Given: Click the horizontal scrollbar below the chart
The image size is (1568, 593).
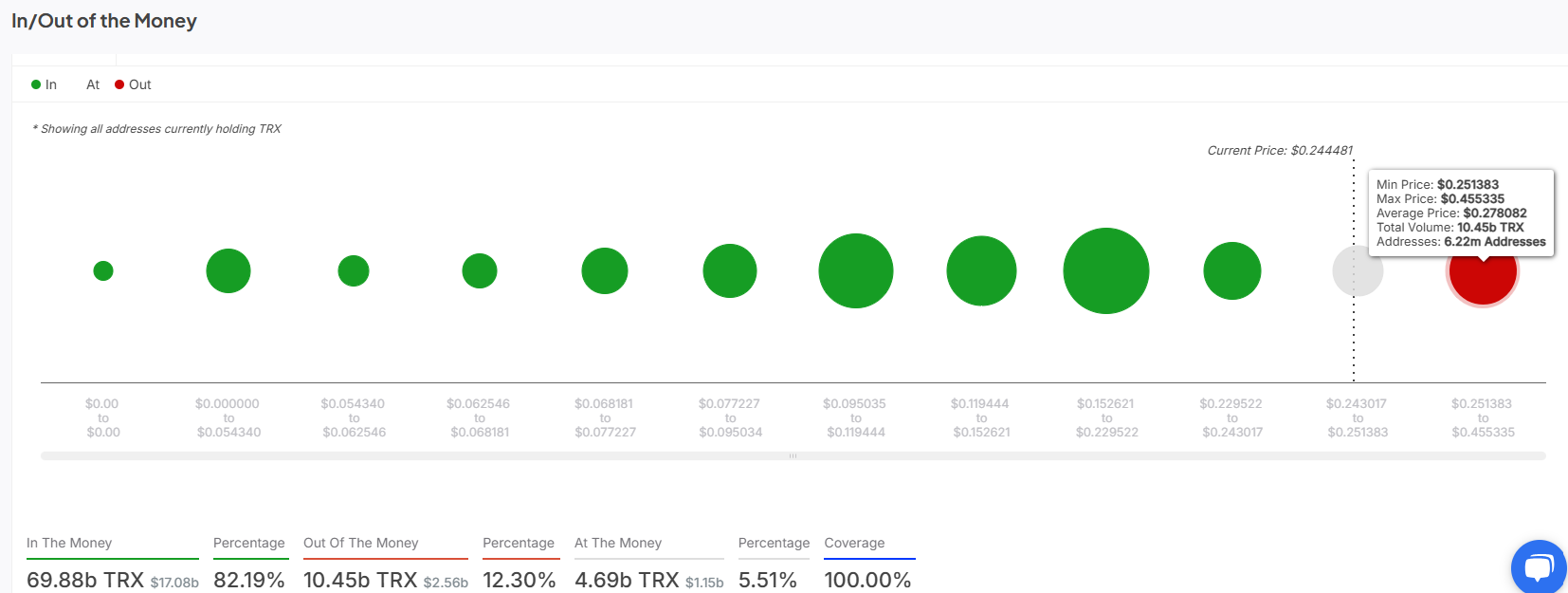Looking at the screenshot, I should [793, 456].
